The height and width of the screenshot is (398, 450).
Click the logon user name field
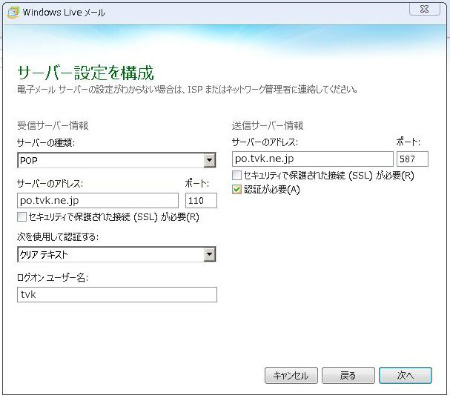(x=117, y=295)
